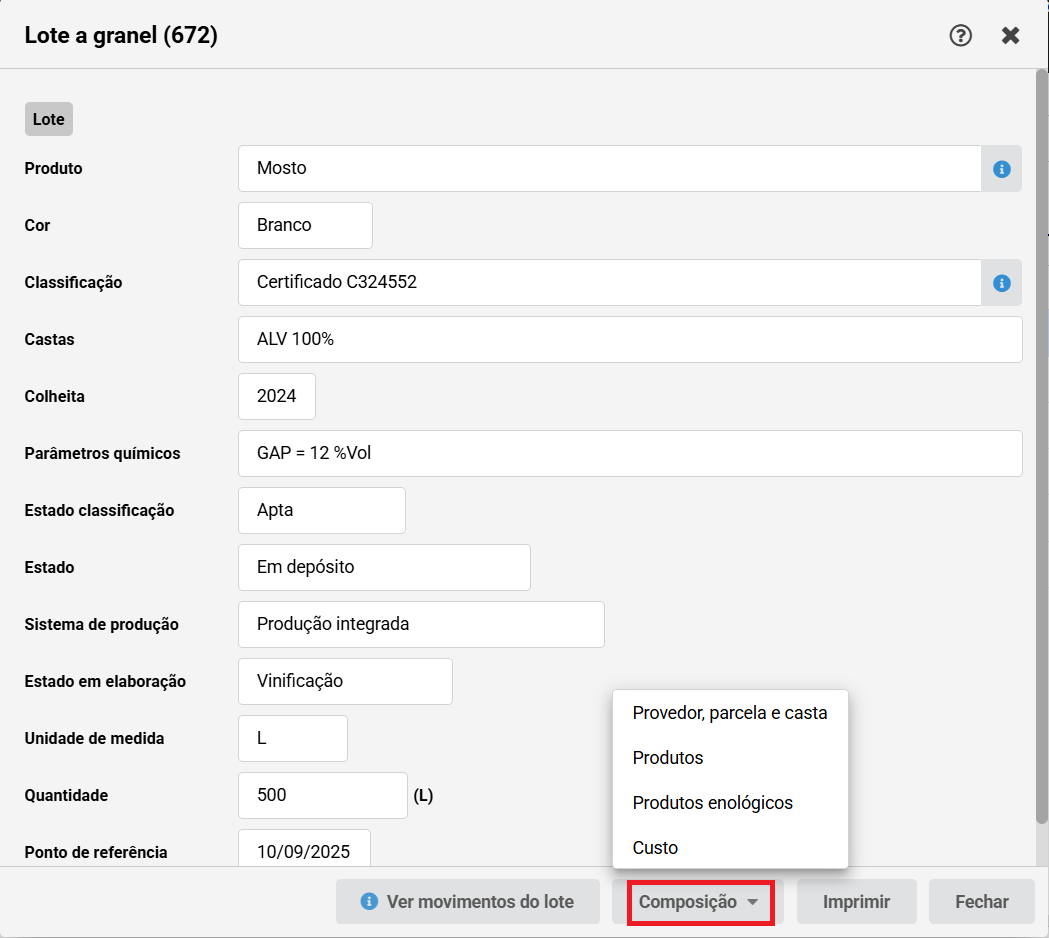Click the (L) unit text beside Quantidade
The image size is (1049, 938).
423,795
